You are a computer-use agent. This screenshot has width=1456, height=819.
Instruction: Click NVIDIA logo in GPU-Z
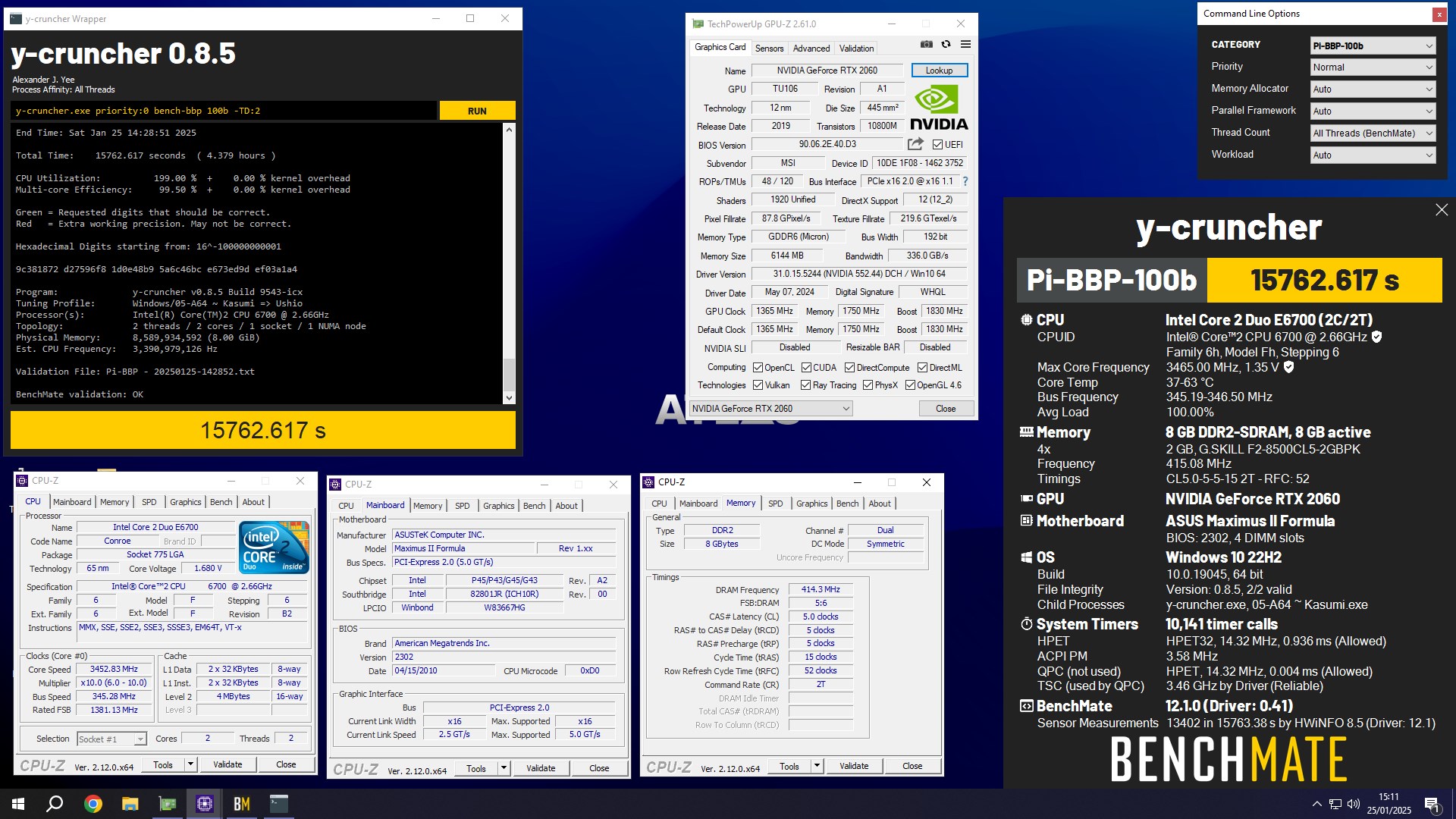(x=939, y=107)
